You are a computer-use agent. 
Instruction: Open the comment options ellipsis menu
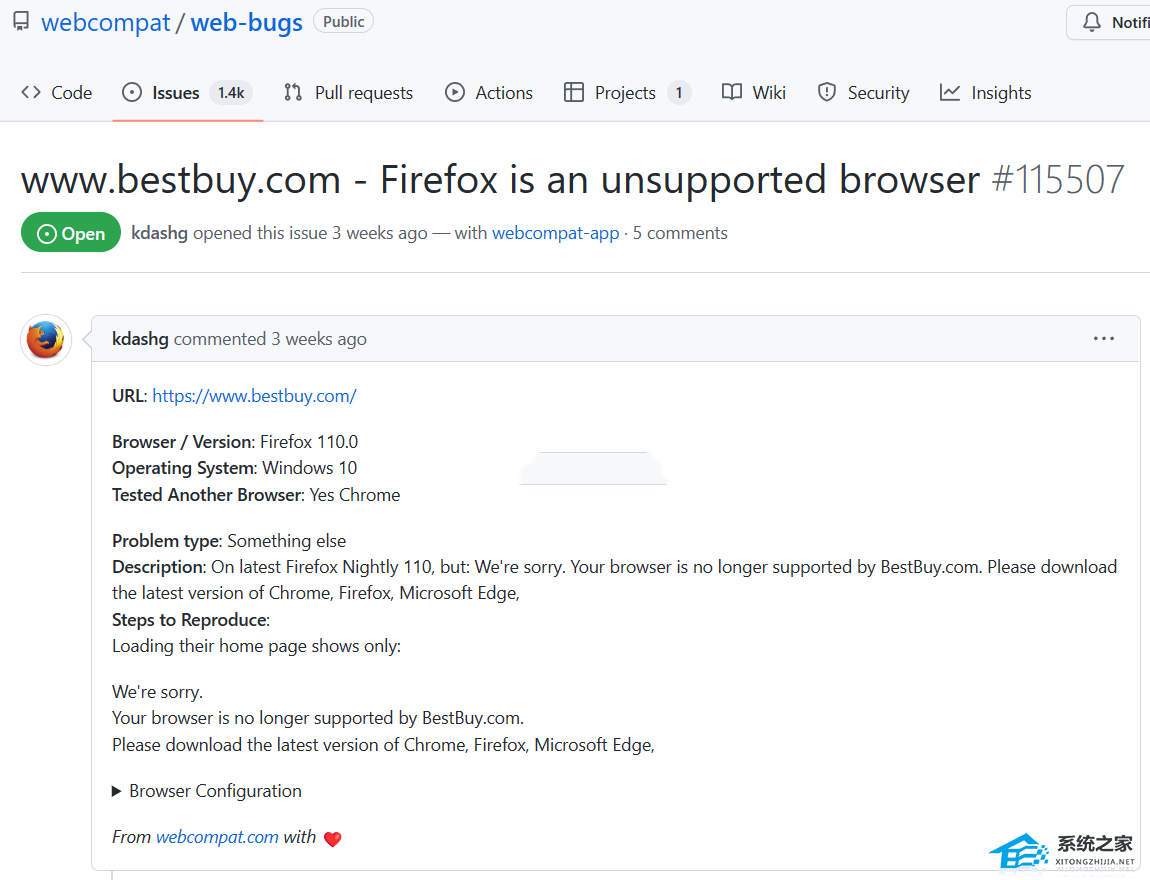tap(1104, 339)
